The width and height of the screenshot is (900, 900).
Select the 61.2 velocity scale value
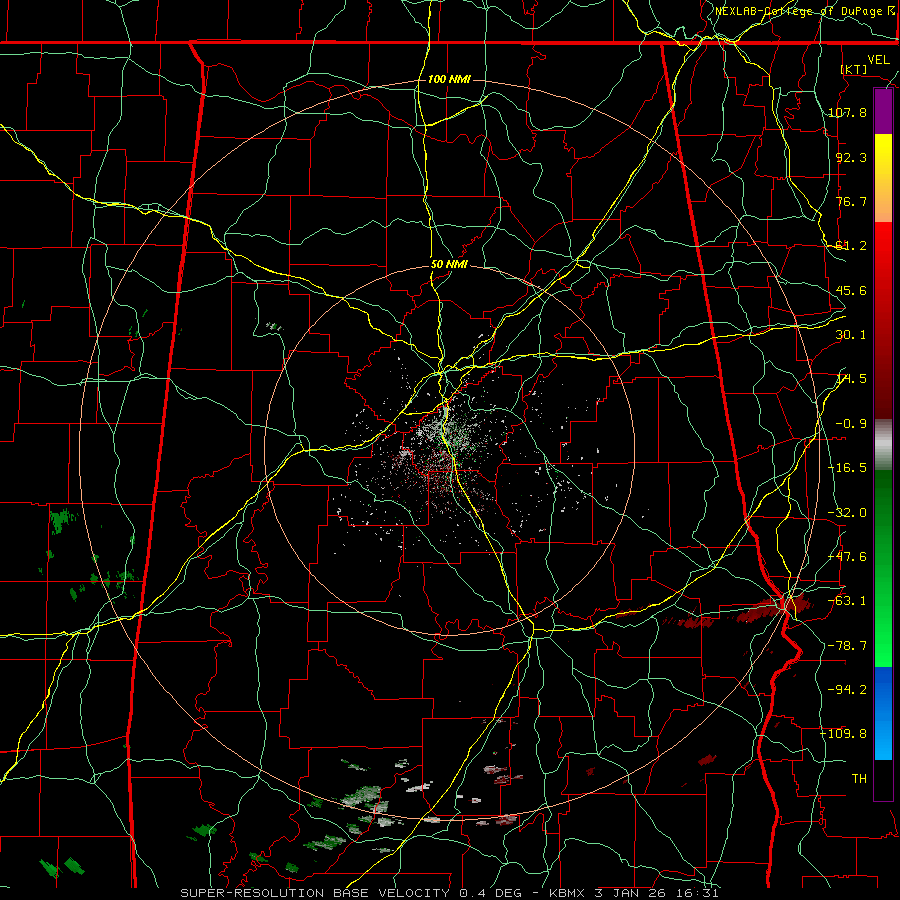(851, 246)
